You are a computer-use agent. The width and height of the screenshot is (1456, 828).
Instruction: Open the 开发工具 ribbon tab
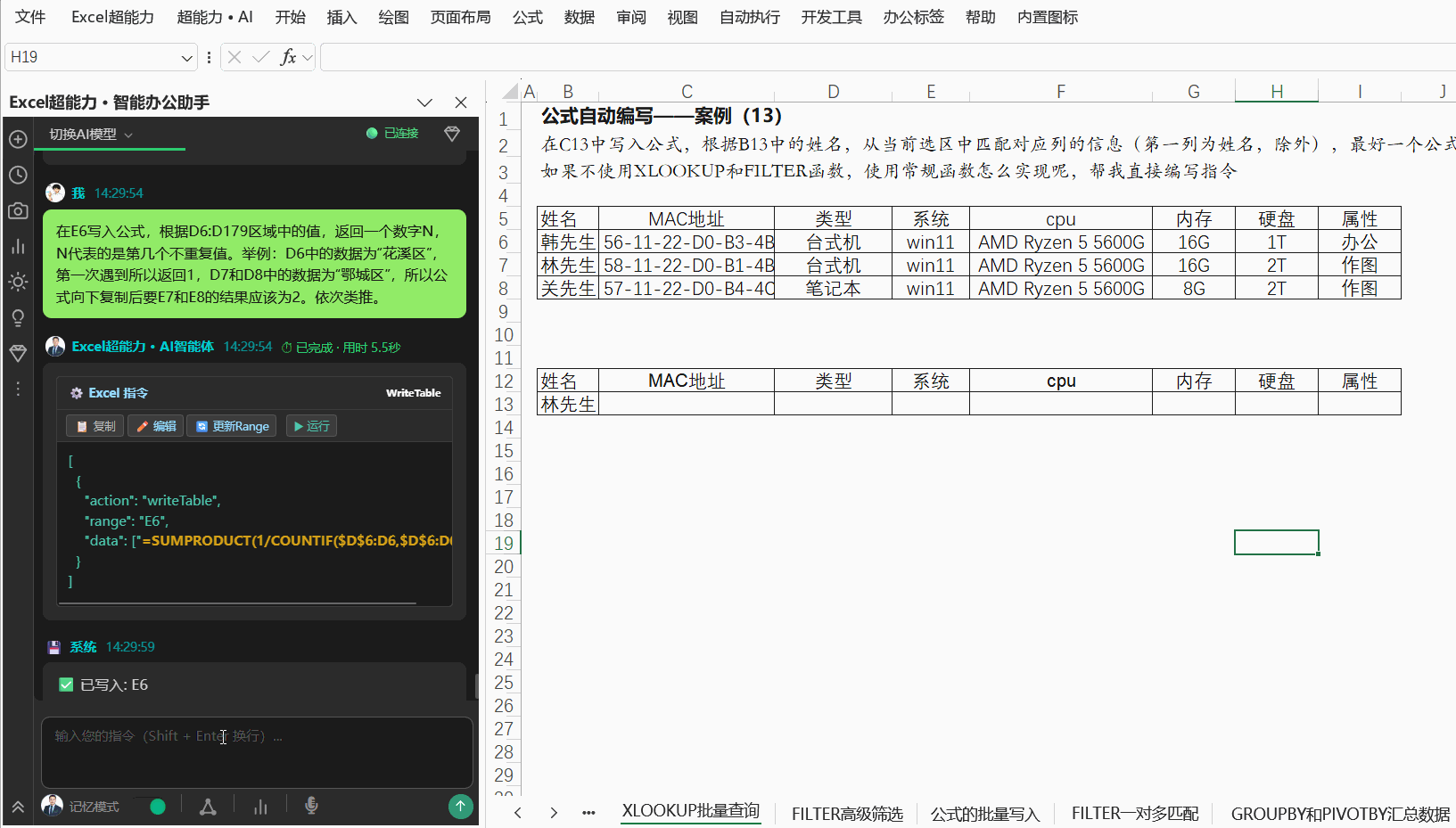click(831, 17)
